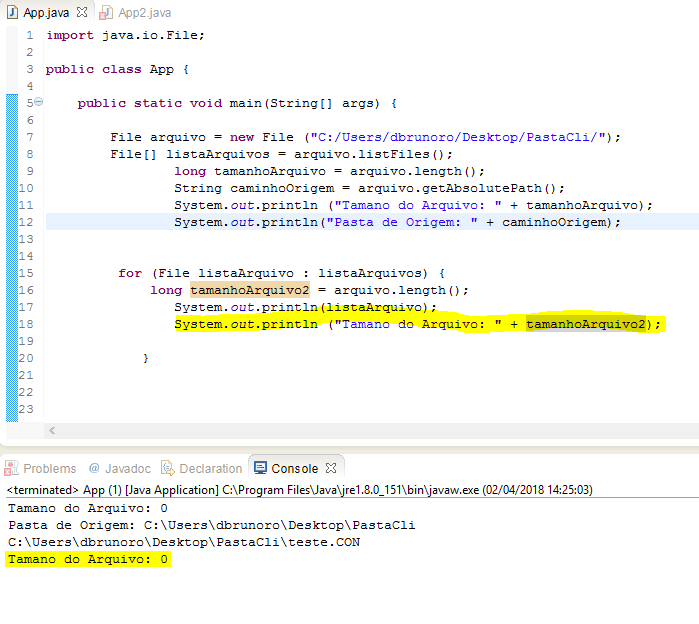Click the first 'Tamano do Arquivo: 0' console line
Image resolution: width=699 pixels, height=624 pixels.
click(88, 509)
